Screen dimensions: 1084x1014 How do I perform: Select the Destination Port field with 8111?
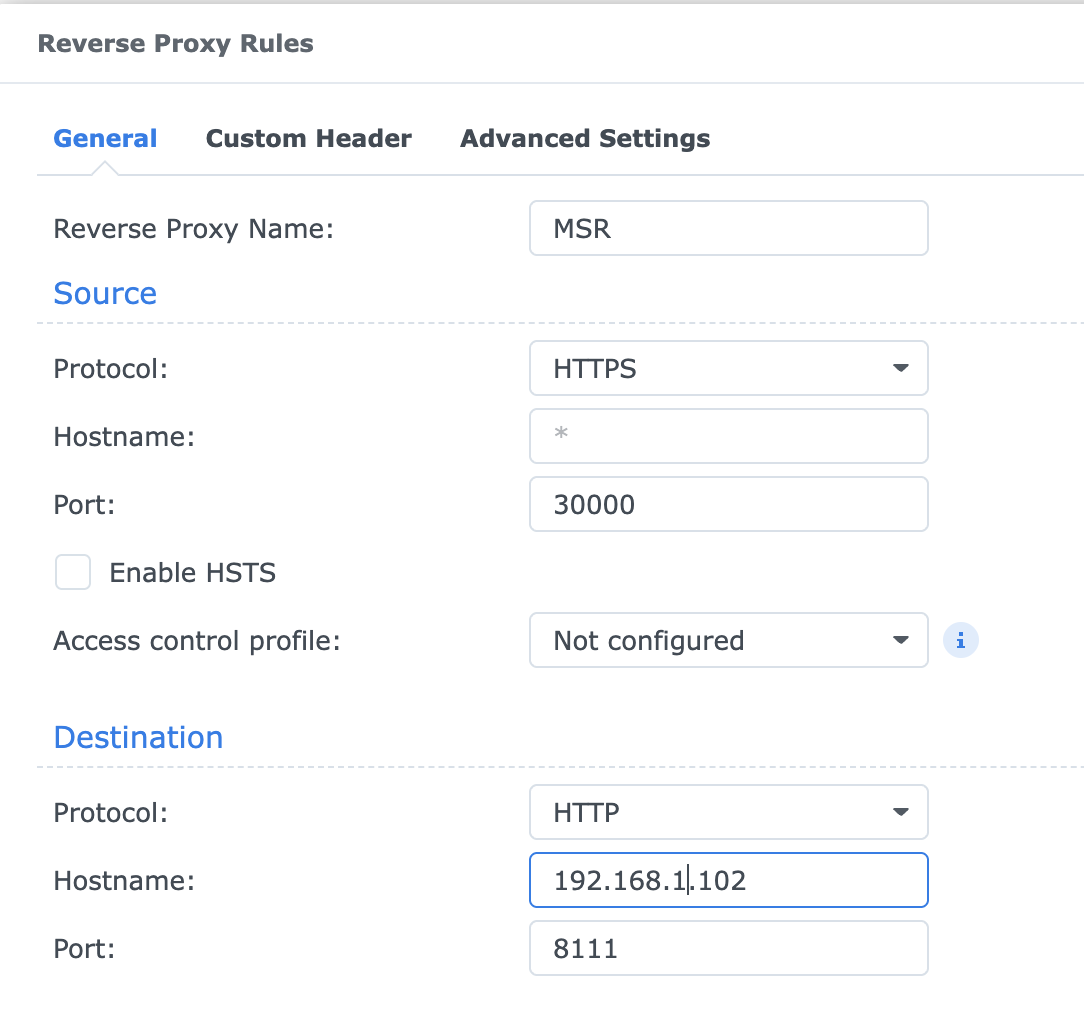point(729,948)
